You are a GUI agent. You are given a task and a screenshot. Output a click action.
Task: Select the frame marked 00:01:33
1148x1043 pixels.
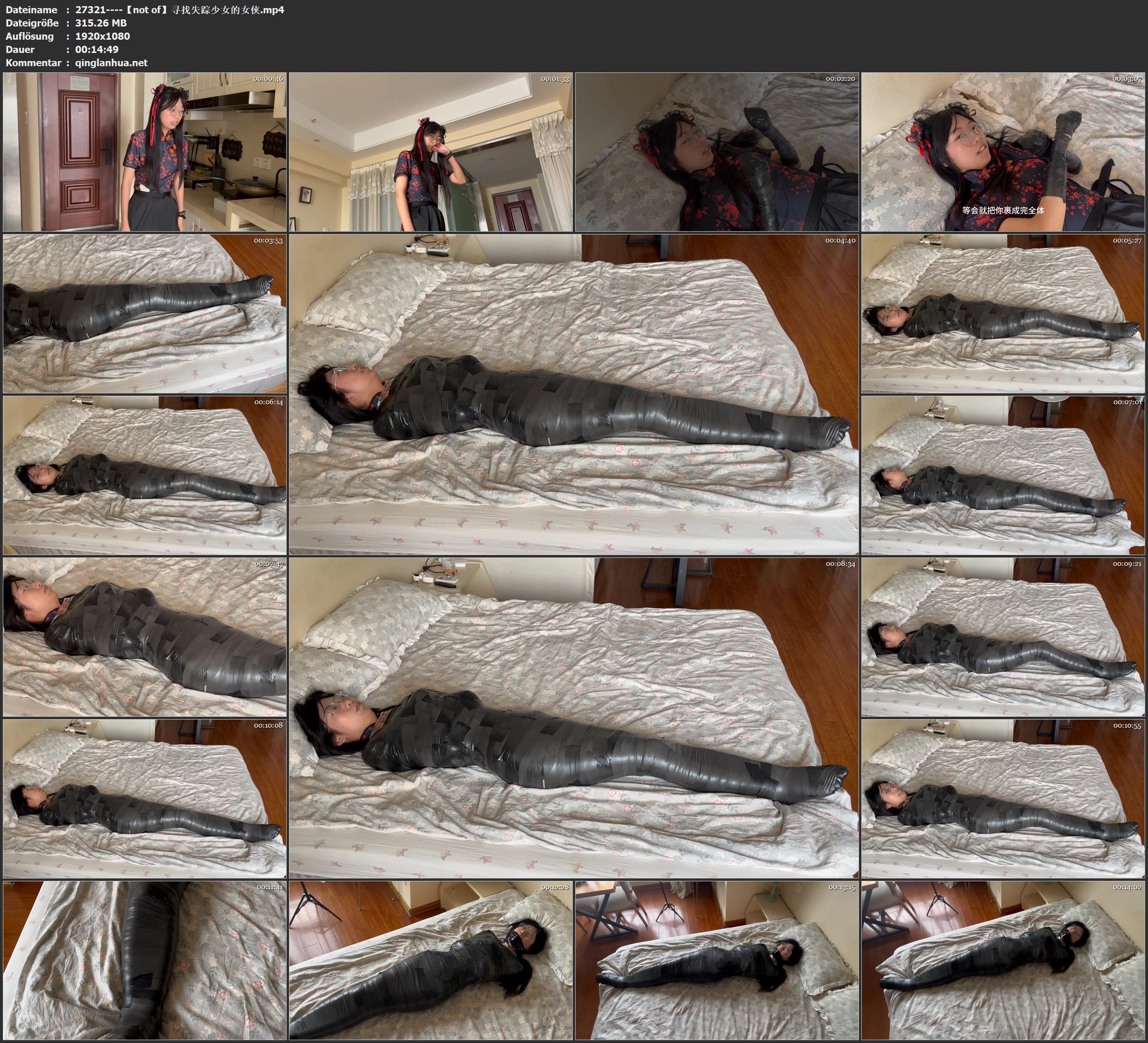430,151
